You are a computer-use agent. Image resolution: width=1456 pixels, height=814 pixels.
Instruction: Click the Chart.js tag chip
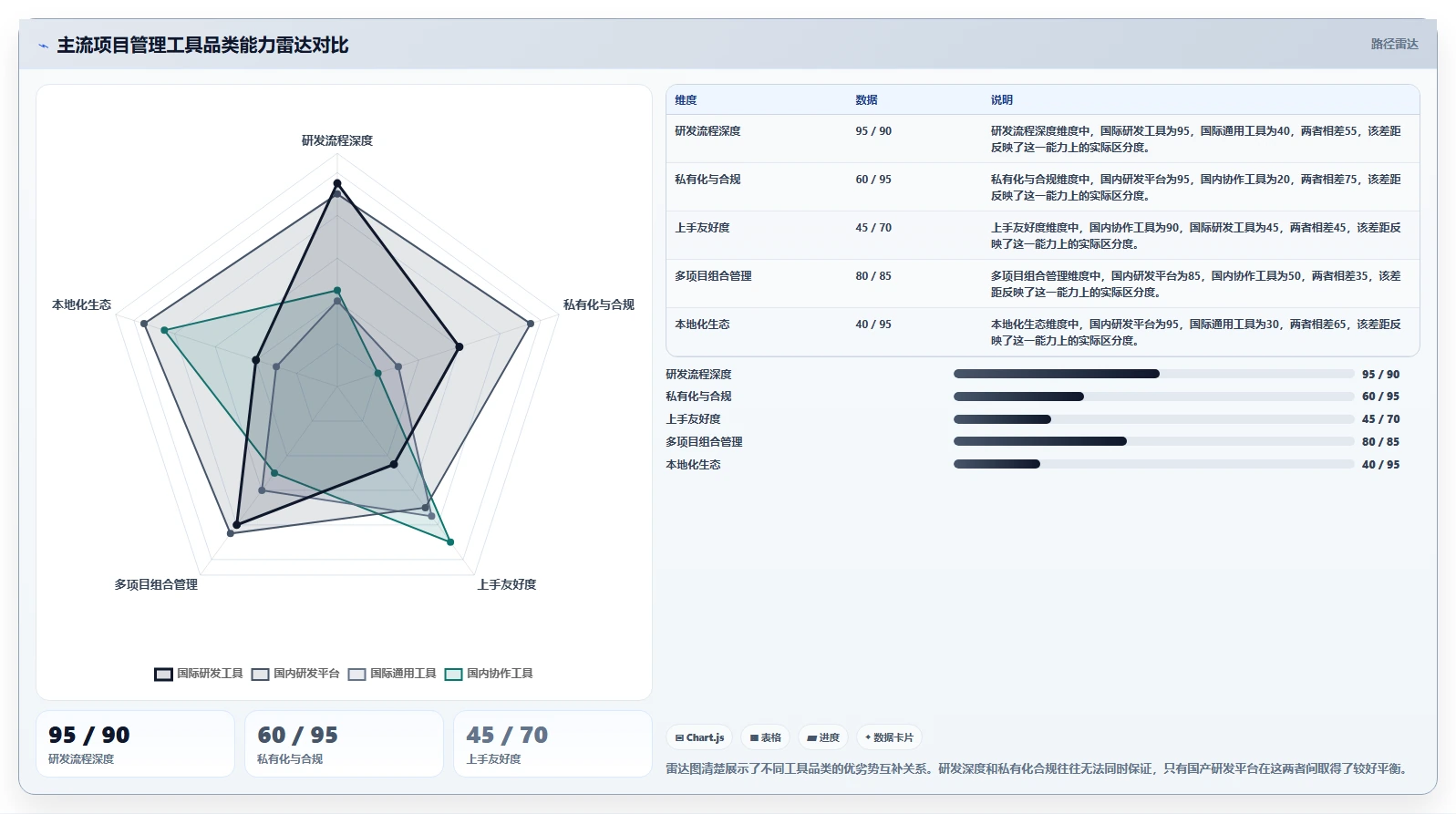(699, 737)
